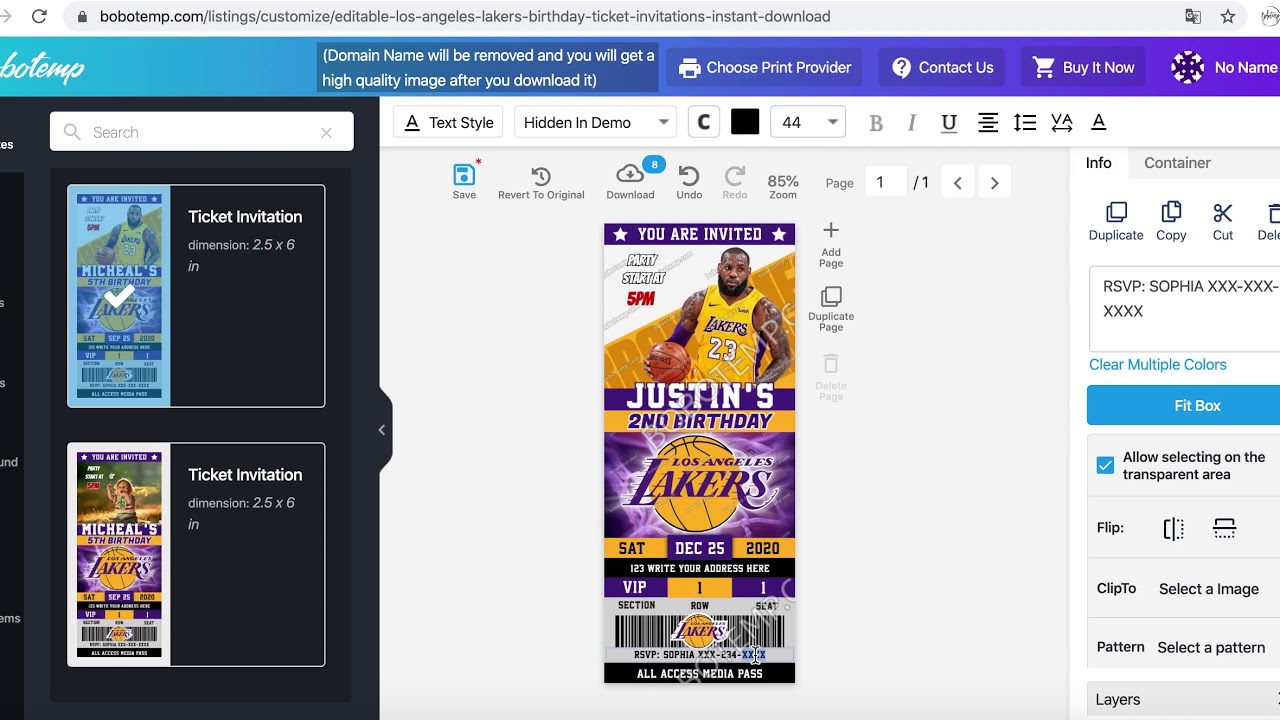The image size is (1280, 720).
Task: Open the 85% Zoom control
Action: pyautogui.click(x=783, y=186)
